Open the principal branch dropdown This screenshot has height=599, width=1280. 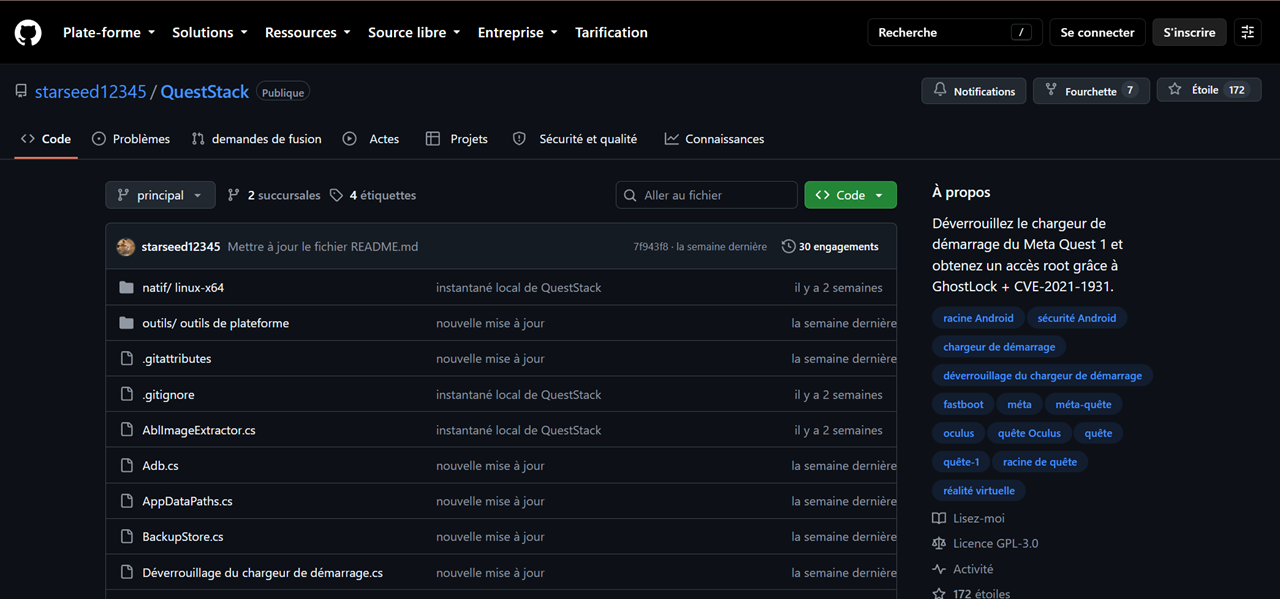click(x=160, y=195)
